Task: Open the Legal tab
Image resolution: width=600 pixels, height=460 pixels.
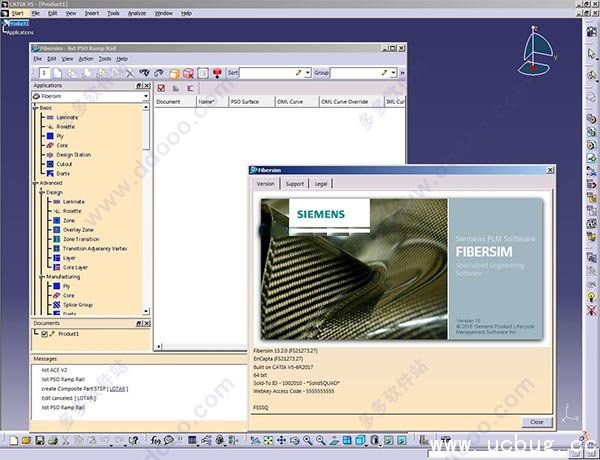Action: [321, 184]
